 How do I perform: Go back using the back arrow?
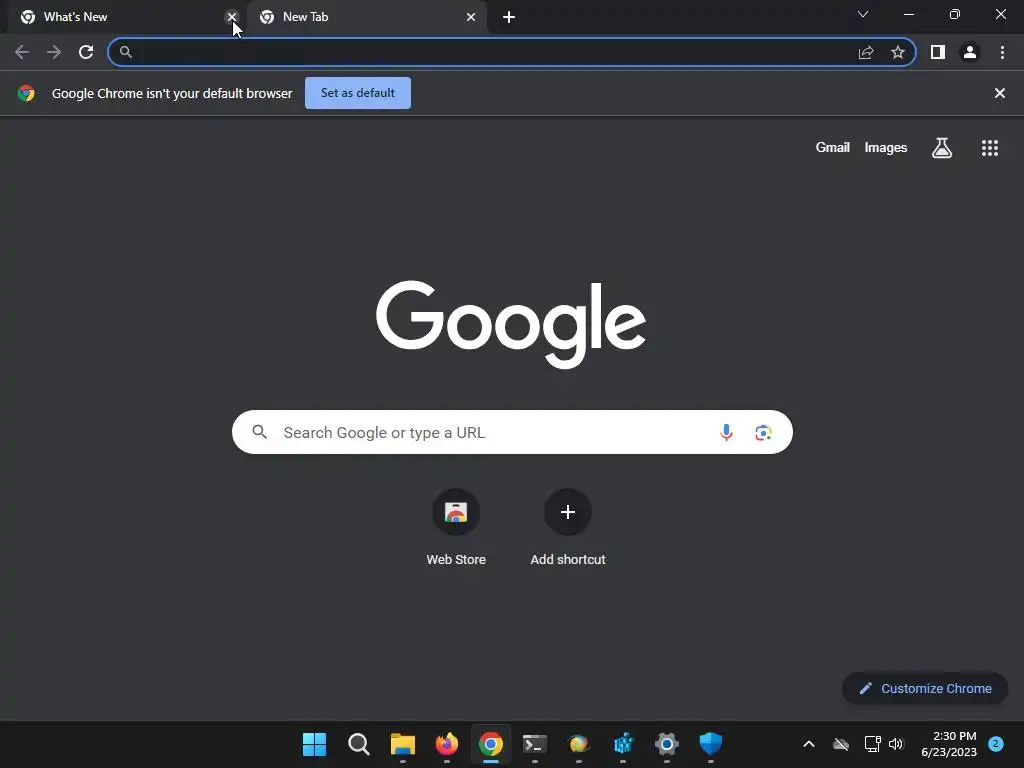pos(22,52)
